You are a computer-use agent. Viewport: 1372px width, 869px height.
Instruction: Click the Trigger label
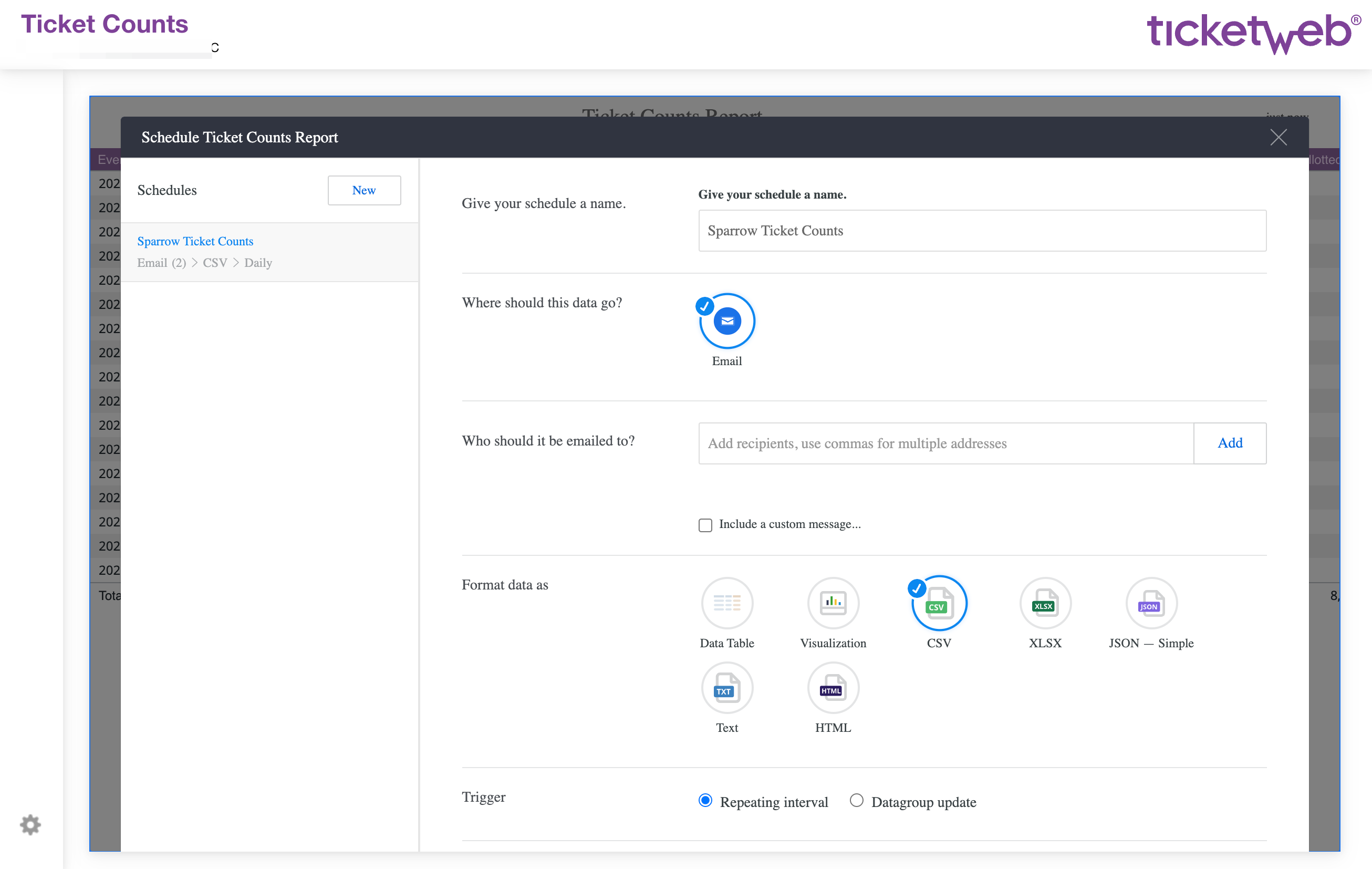483,796
